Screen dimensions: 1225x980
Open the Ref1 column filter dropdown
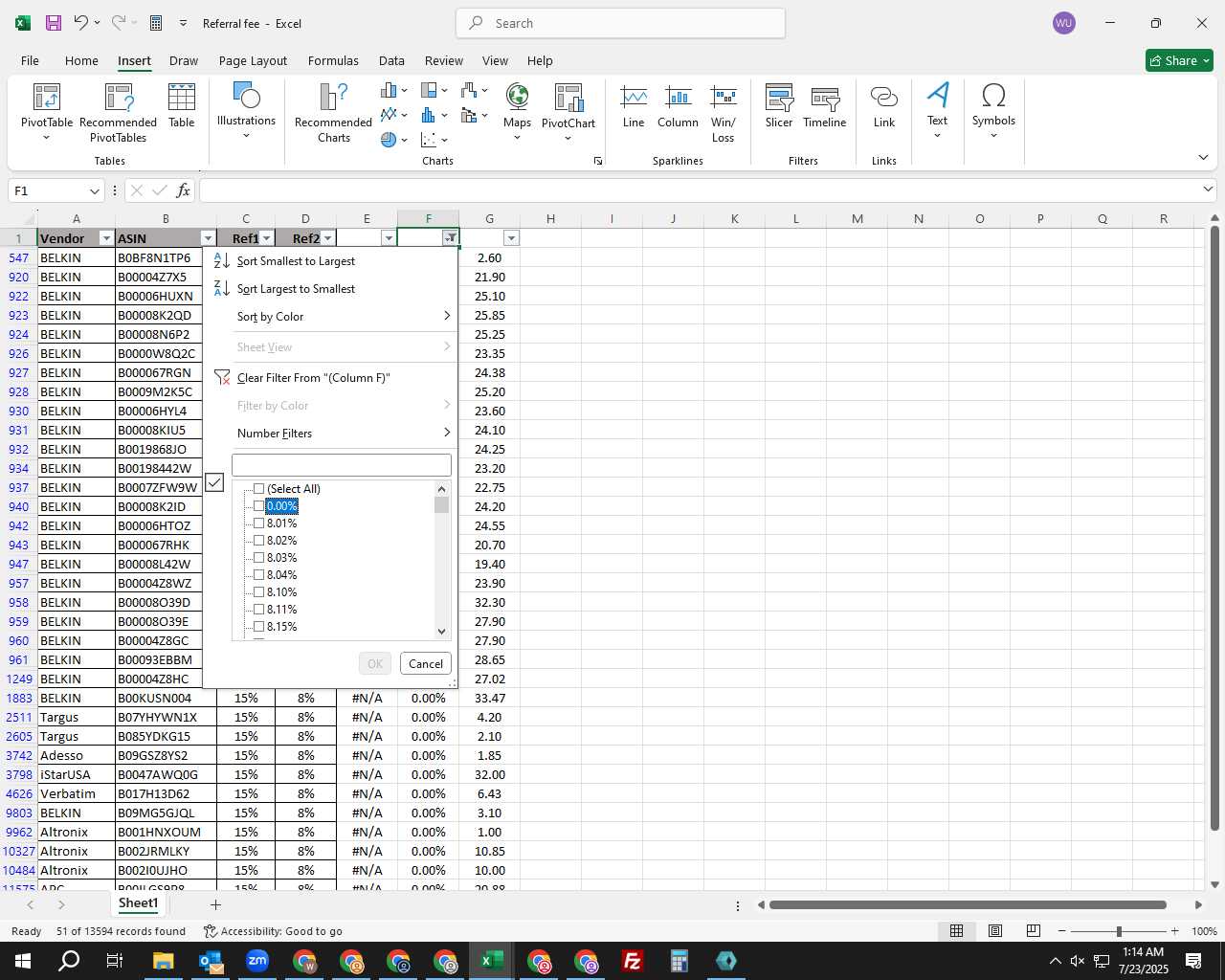point(267,238)
